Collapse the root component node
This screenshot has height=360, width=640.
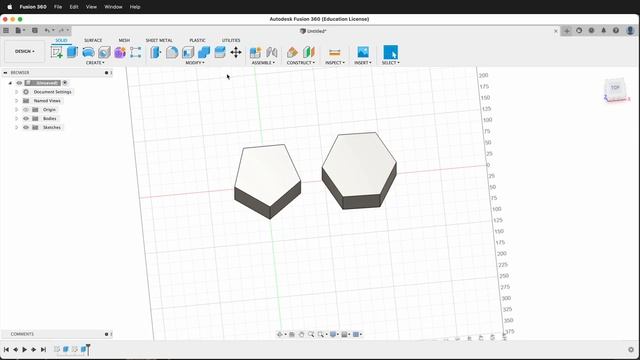pos(10,83)
